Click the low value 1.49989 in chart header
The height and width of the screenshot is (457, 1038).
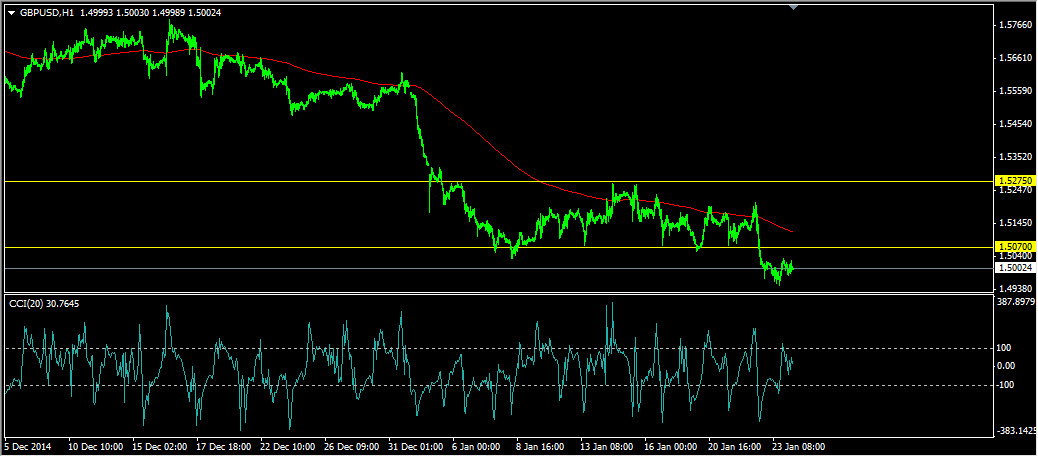tap(168, 13)
